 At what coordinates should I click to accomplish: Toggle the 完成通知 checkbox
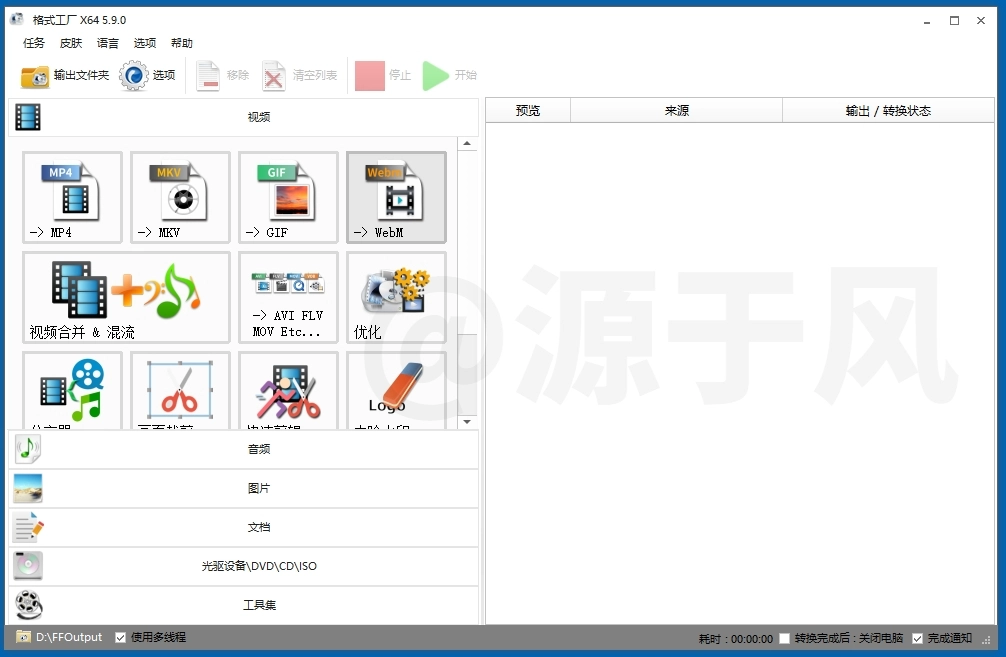click(917, 638)
